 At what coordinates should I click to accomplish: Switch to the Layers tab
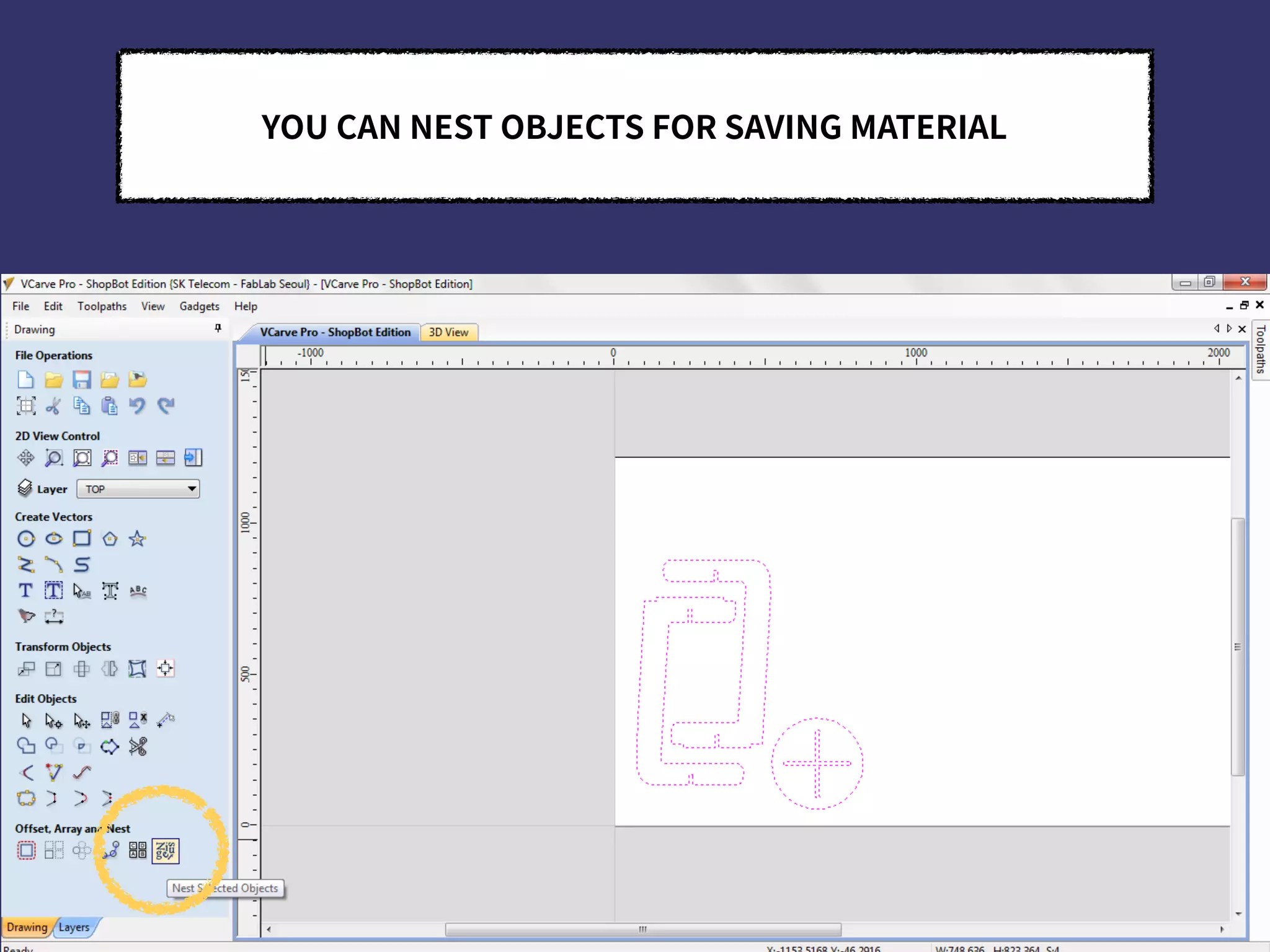tap(74, 927)
